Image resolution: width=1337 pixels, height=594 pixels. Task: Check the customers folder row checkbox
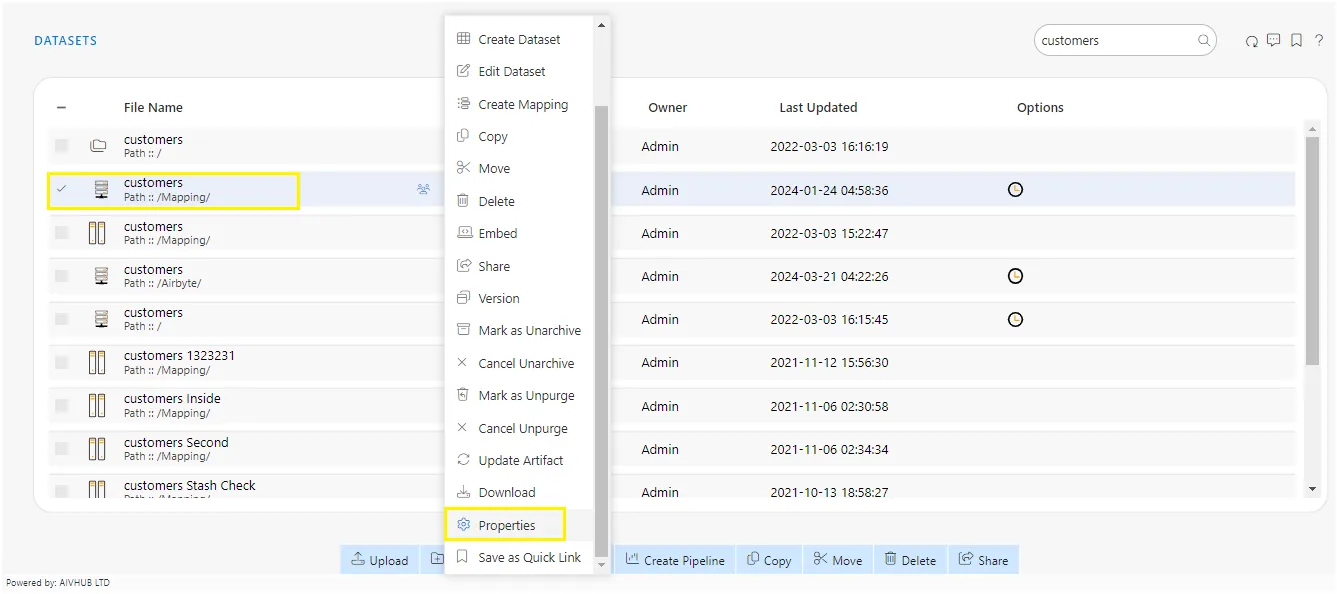tap(61, 146)
